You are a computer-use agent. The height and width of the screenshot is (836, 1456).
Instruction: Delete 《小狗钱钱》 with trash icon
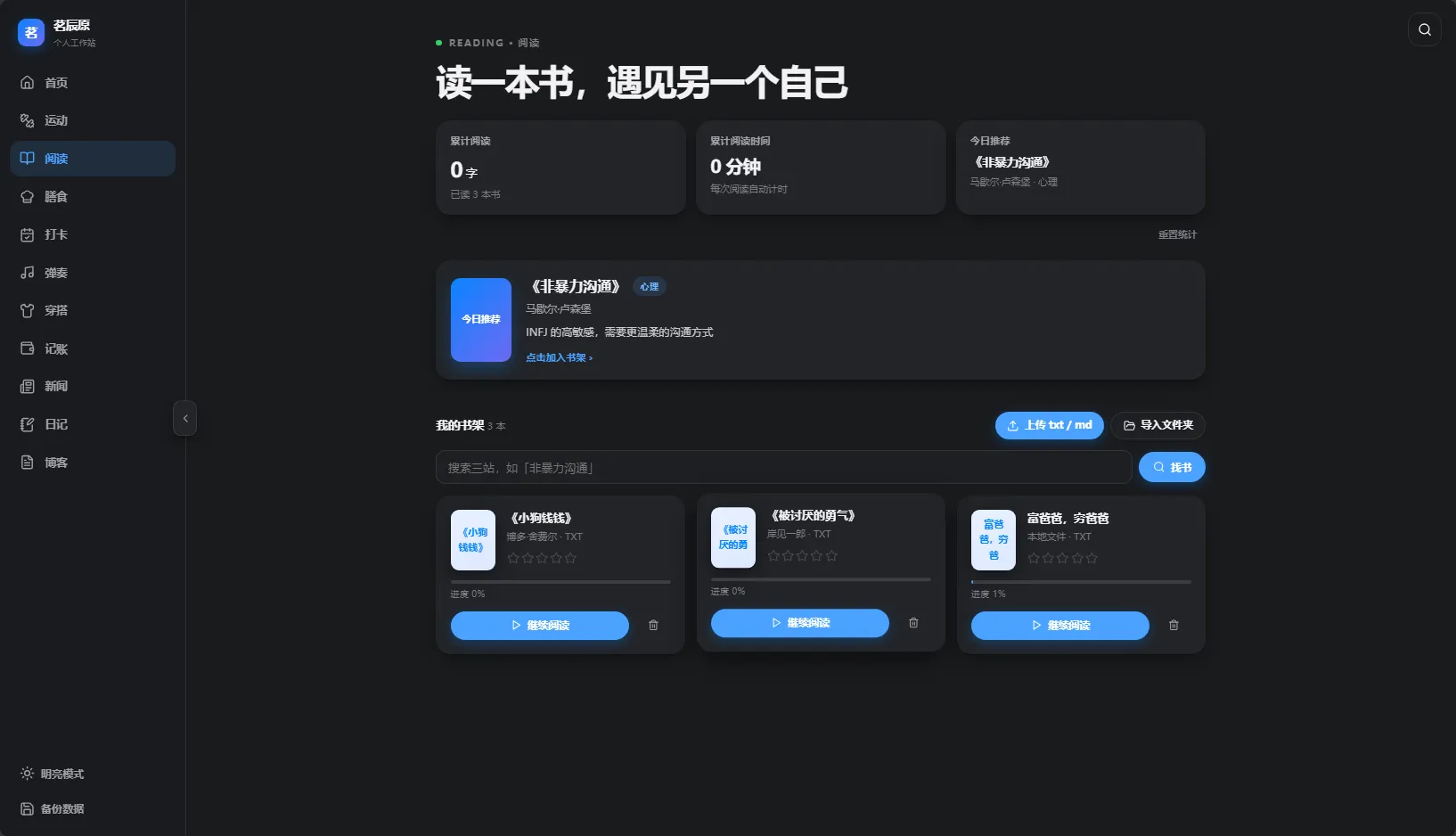653,626
